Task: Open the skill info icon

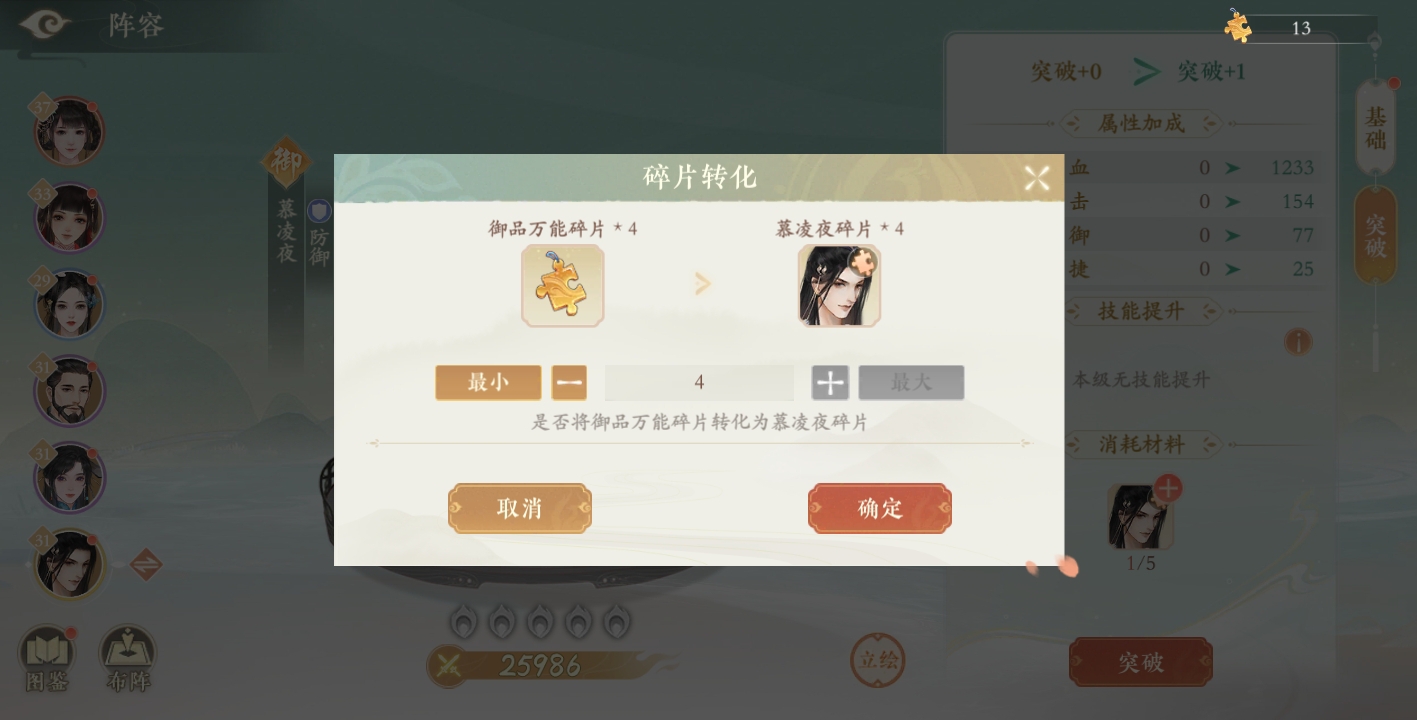Action: (1297, 343)
